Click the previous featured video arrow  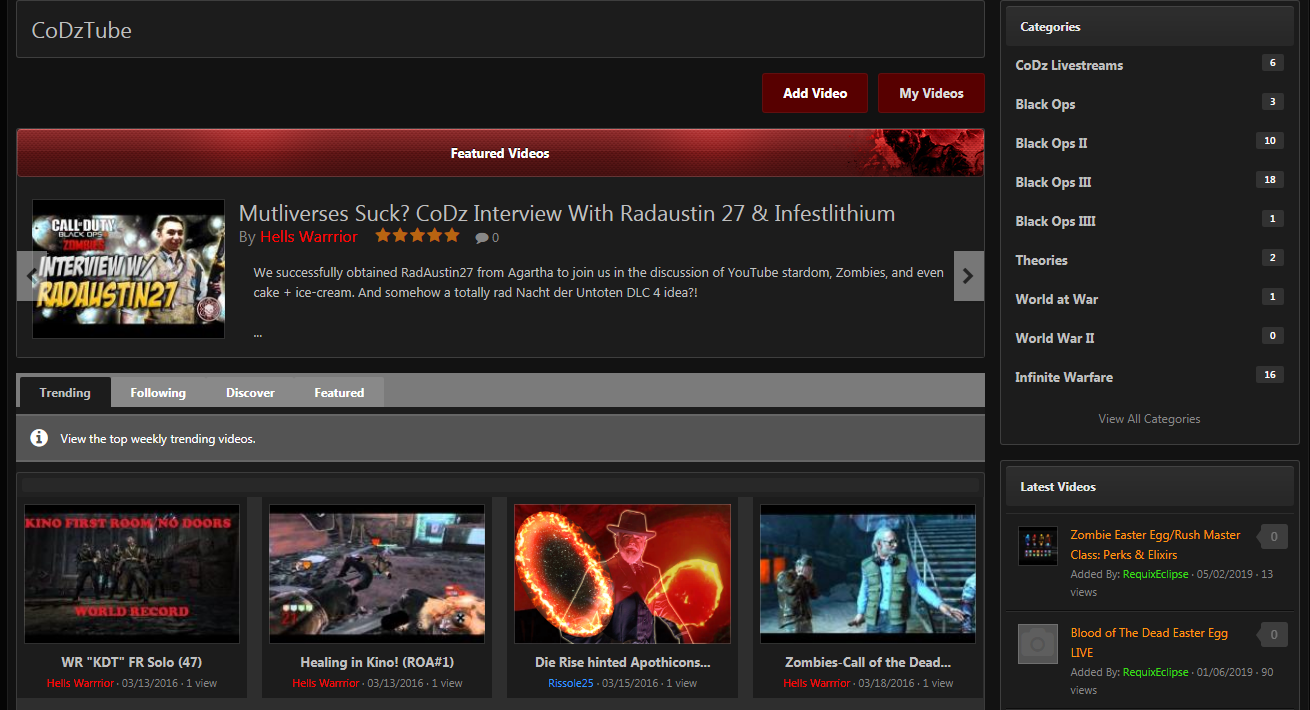(30, 275)
